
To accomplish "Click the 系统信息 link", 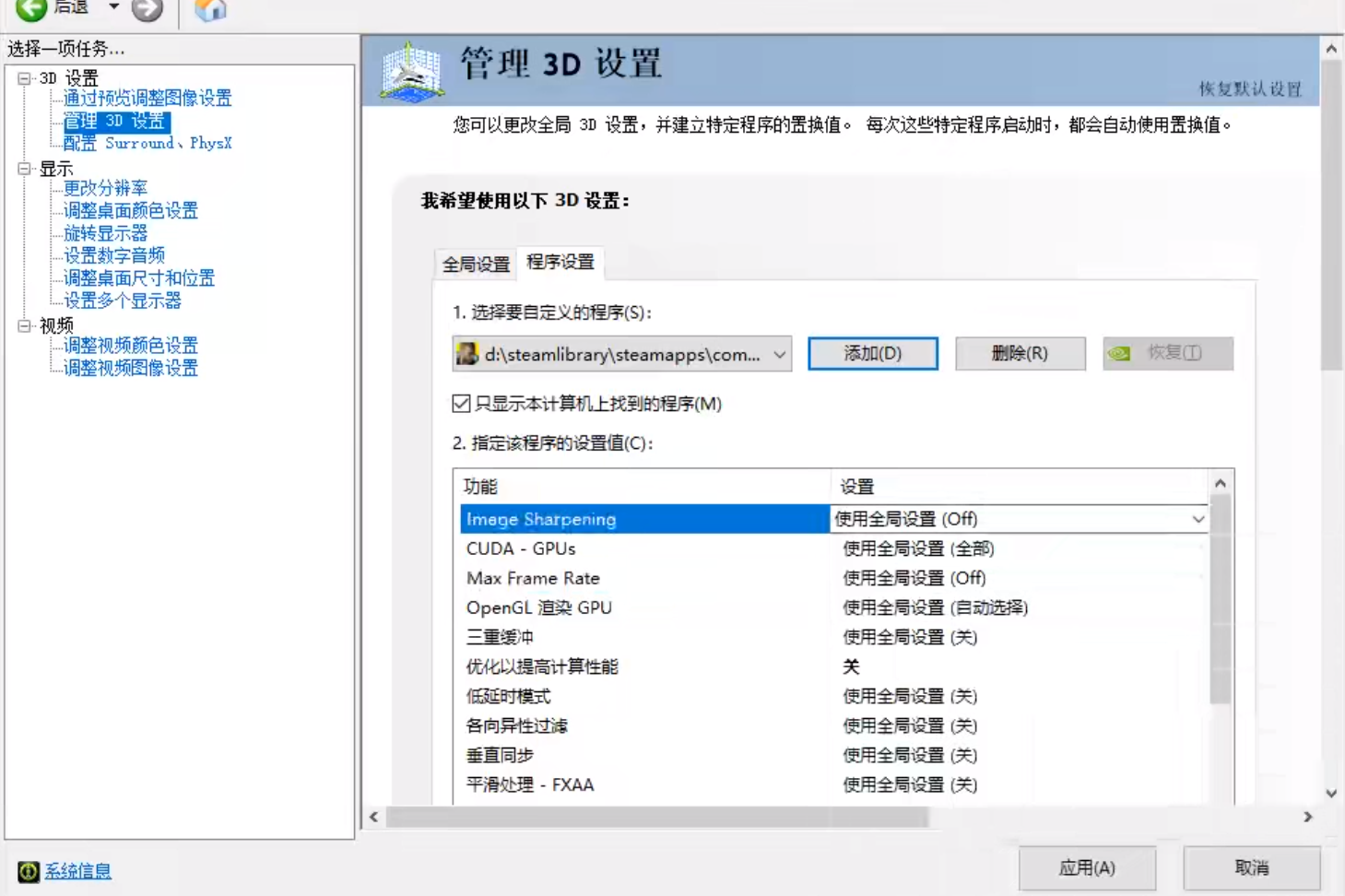I will pyautogui.click(x=78, y=871).
